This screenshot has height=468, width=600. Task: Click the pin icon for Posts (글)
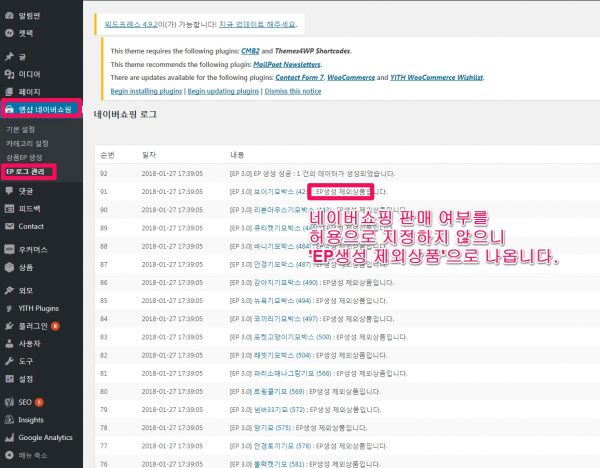9,57
